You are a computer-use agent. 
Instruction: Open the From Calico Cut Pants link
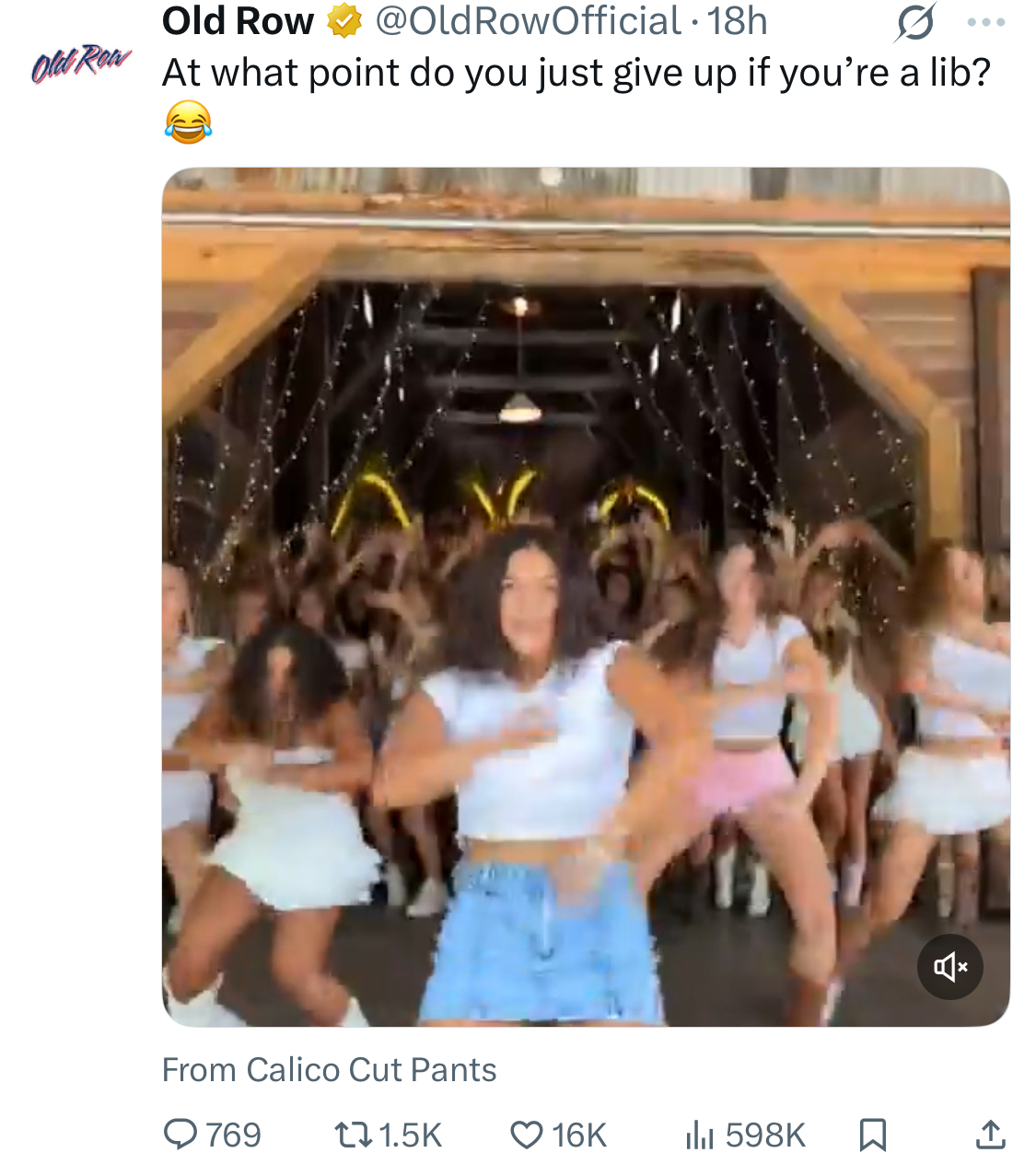point(329,1070)
